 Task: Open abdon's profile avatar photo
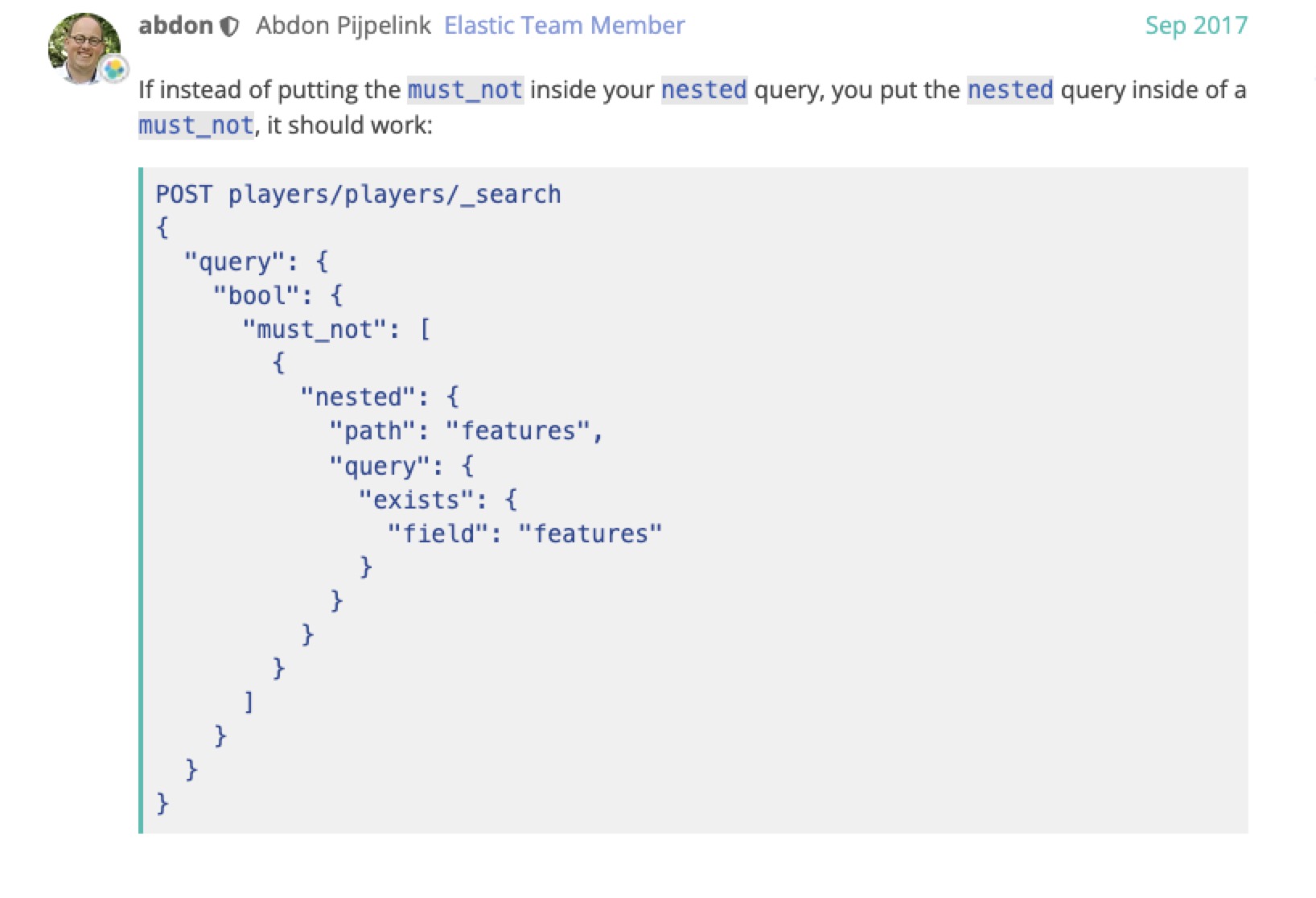(x=84, y=48)
